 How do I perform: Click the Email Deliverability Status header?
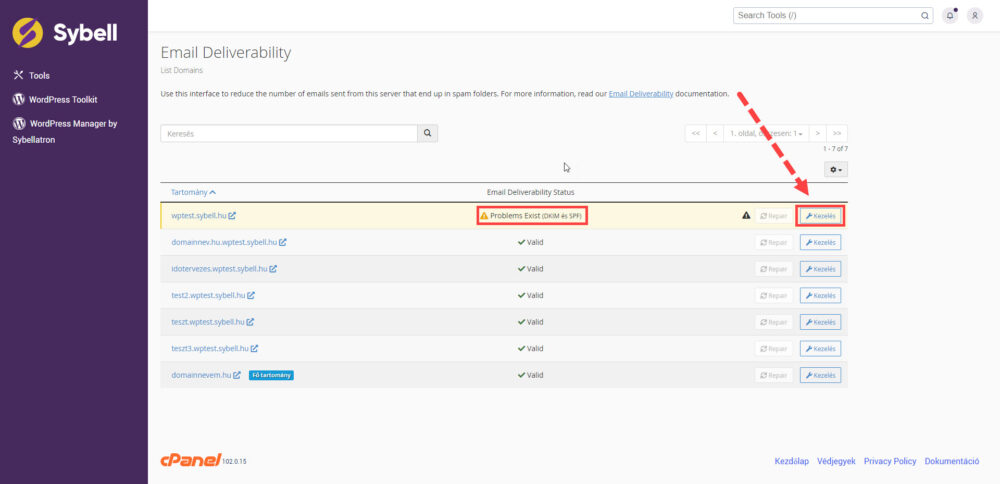pyautogui.click(x=531, y=192)
